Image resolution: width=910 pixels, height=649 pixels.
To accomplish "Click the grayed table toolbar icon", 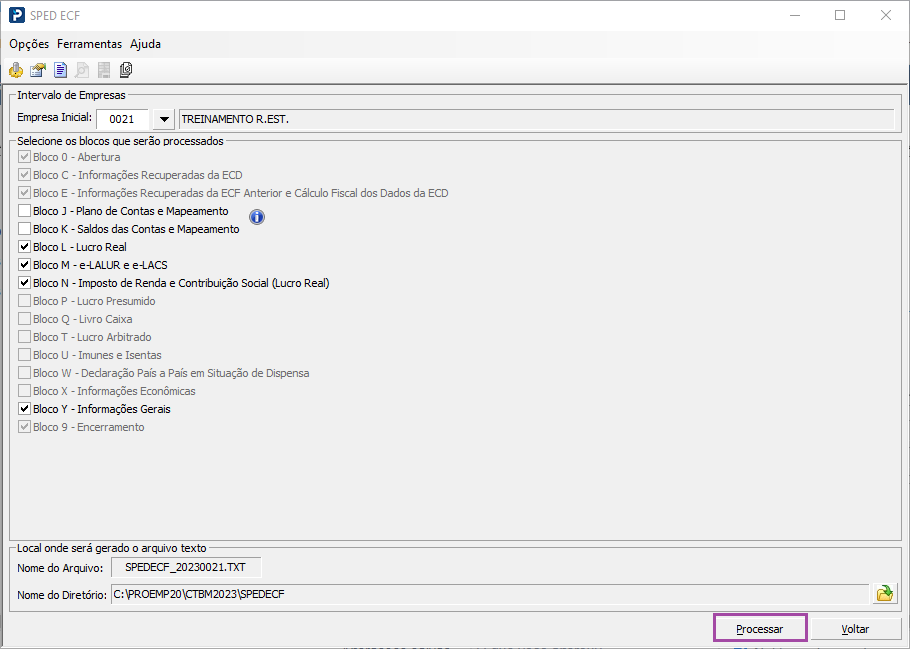I will [x=104, y=70].
